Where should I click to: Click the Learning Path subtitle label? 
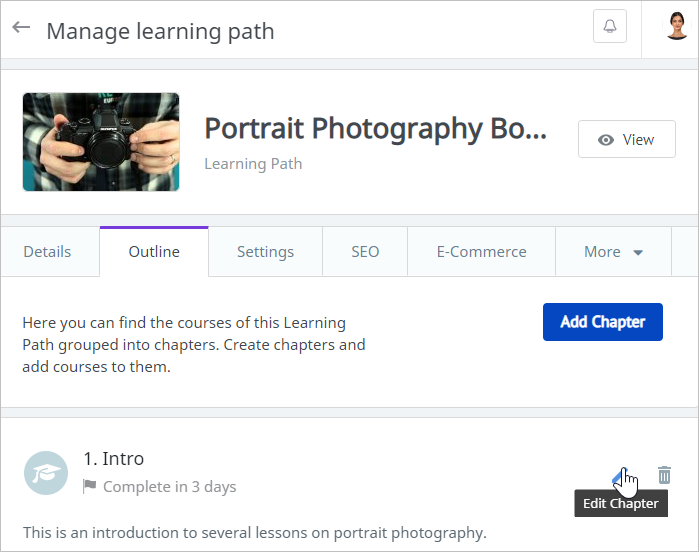[x=253, y=163]
